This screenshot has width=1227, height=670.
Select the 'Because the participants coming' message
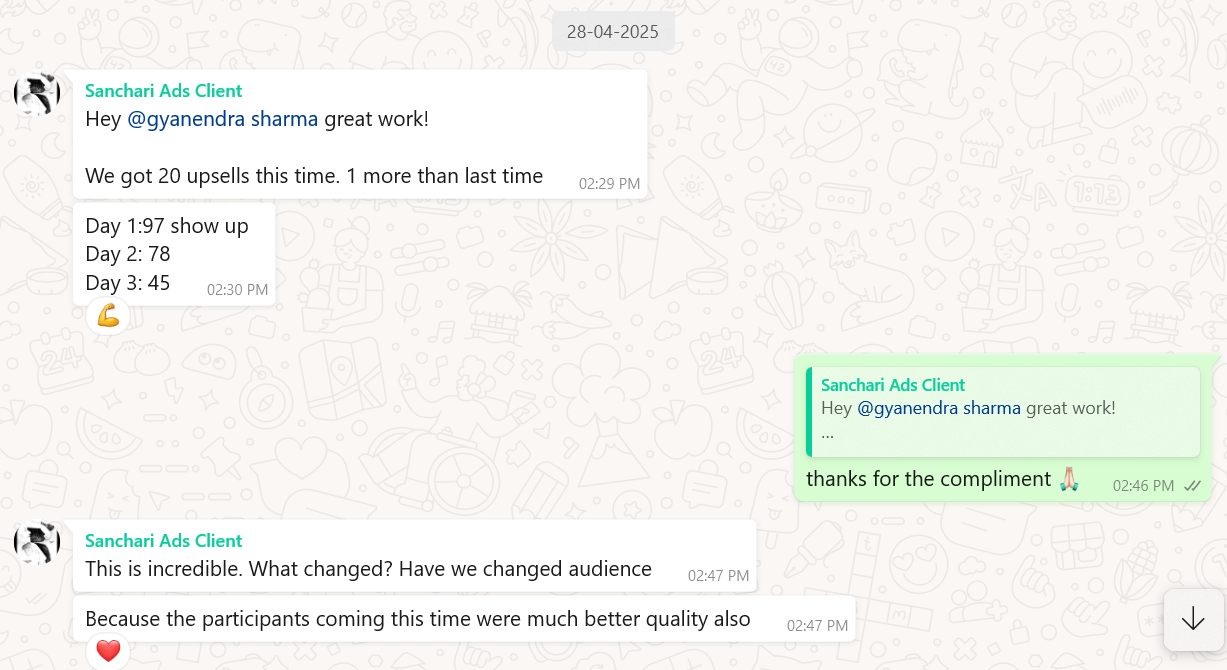[x=417, y=619]
